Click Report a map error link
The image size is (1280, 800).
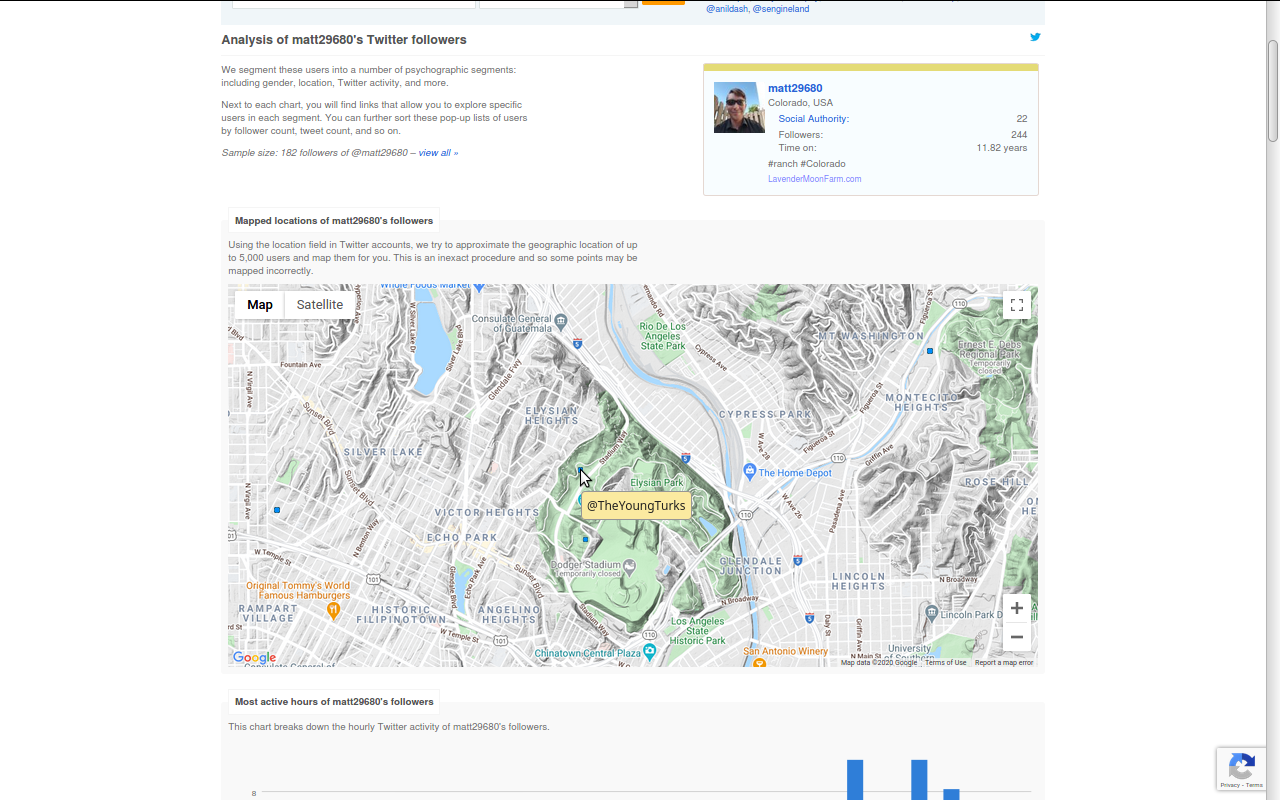coord(1004,662)
